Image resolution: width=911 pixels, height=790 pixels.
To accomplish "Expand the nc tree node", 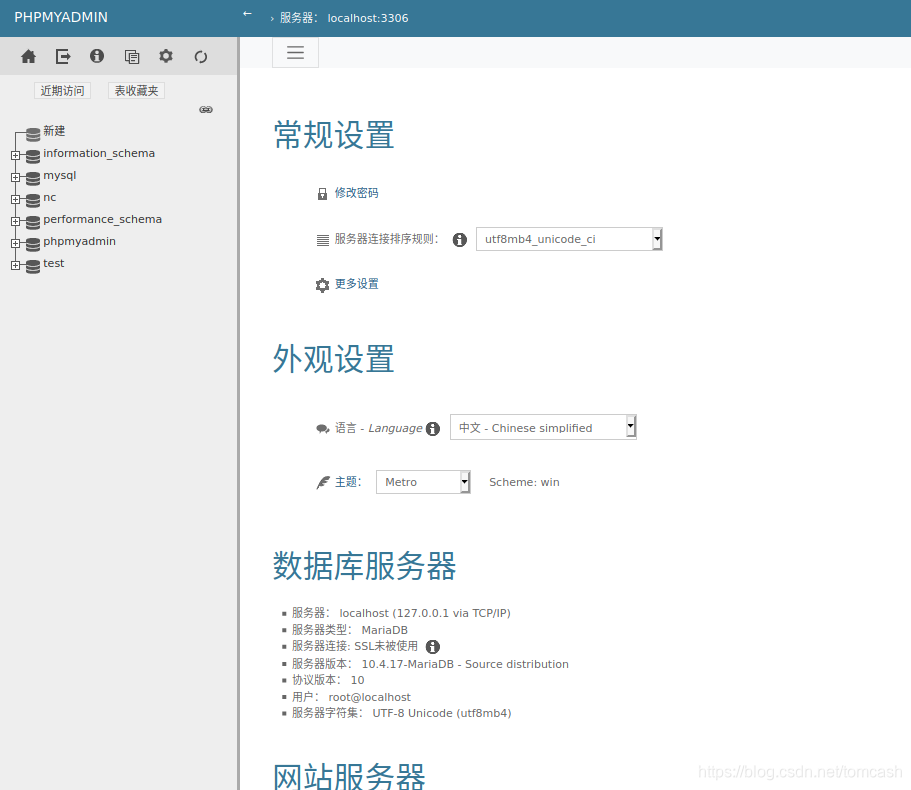I will tap(16, 199).
